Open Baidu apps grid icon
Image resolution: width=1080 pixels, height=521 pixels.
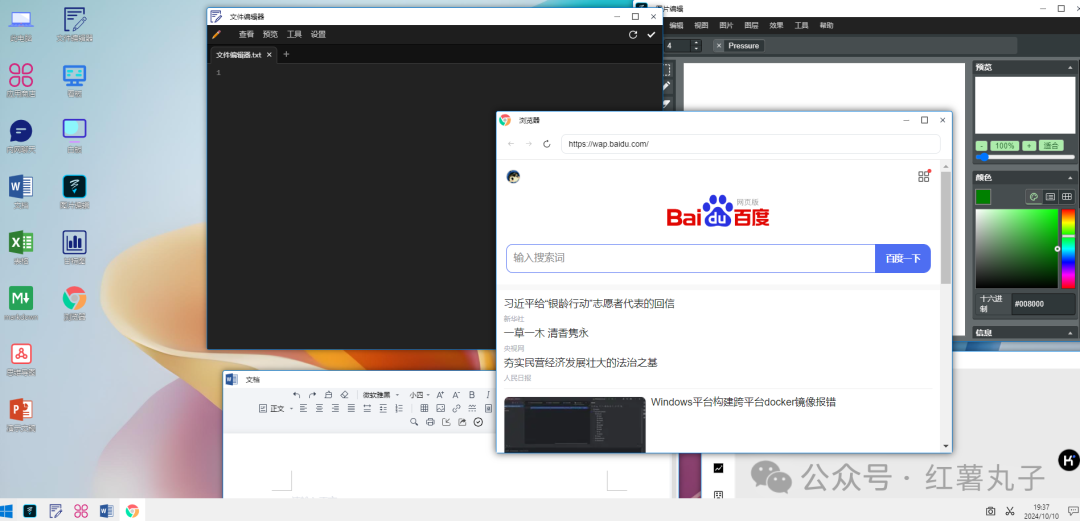pyautogui.click(x=924, y=176)
